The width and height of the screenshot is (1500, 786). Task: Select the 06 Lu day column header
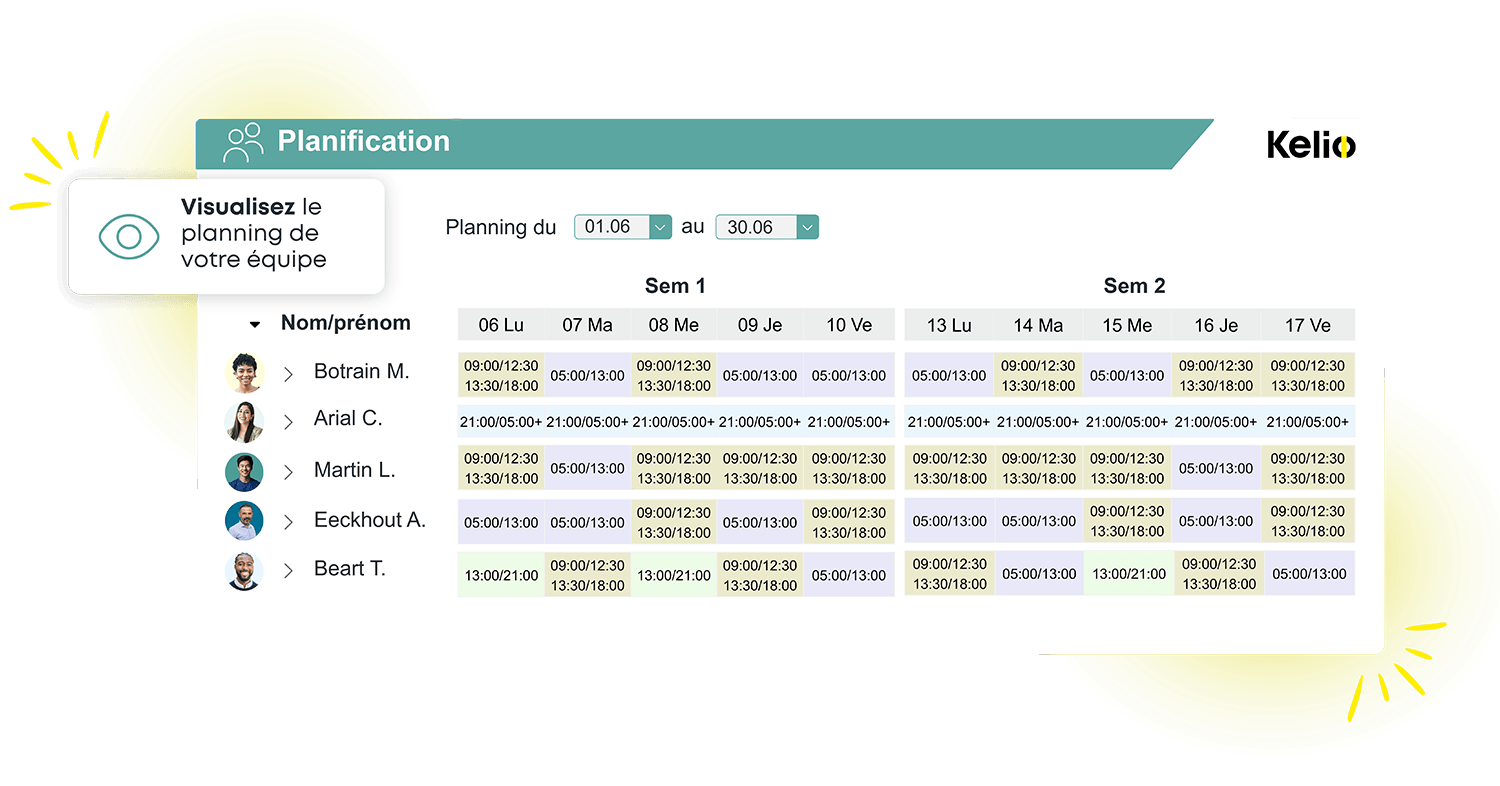tap(501, 325)
